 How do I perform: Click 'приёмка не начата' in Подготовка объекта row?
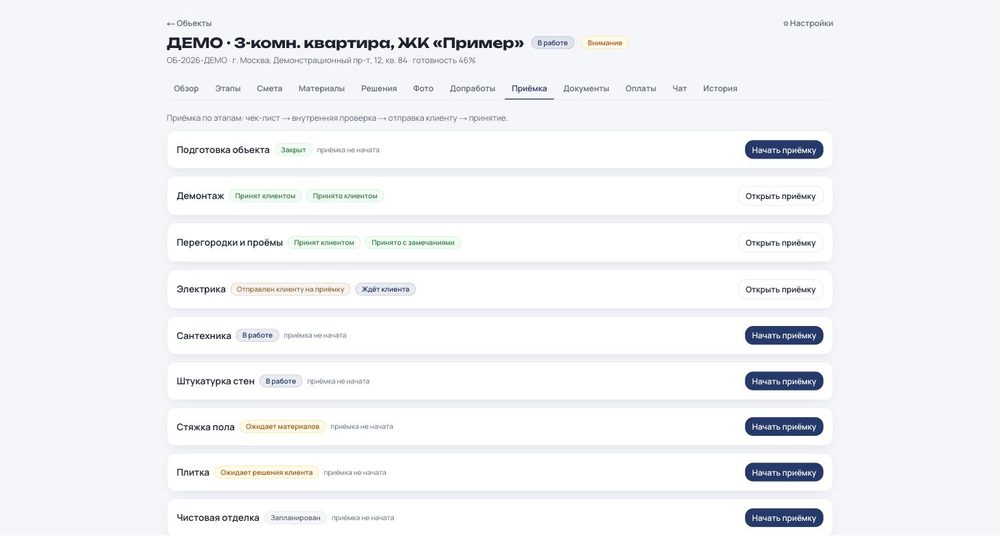point(348,150)
